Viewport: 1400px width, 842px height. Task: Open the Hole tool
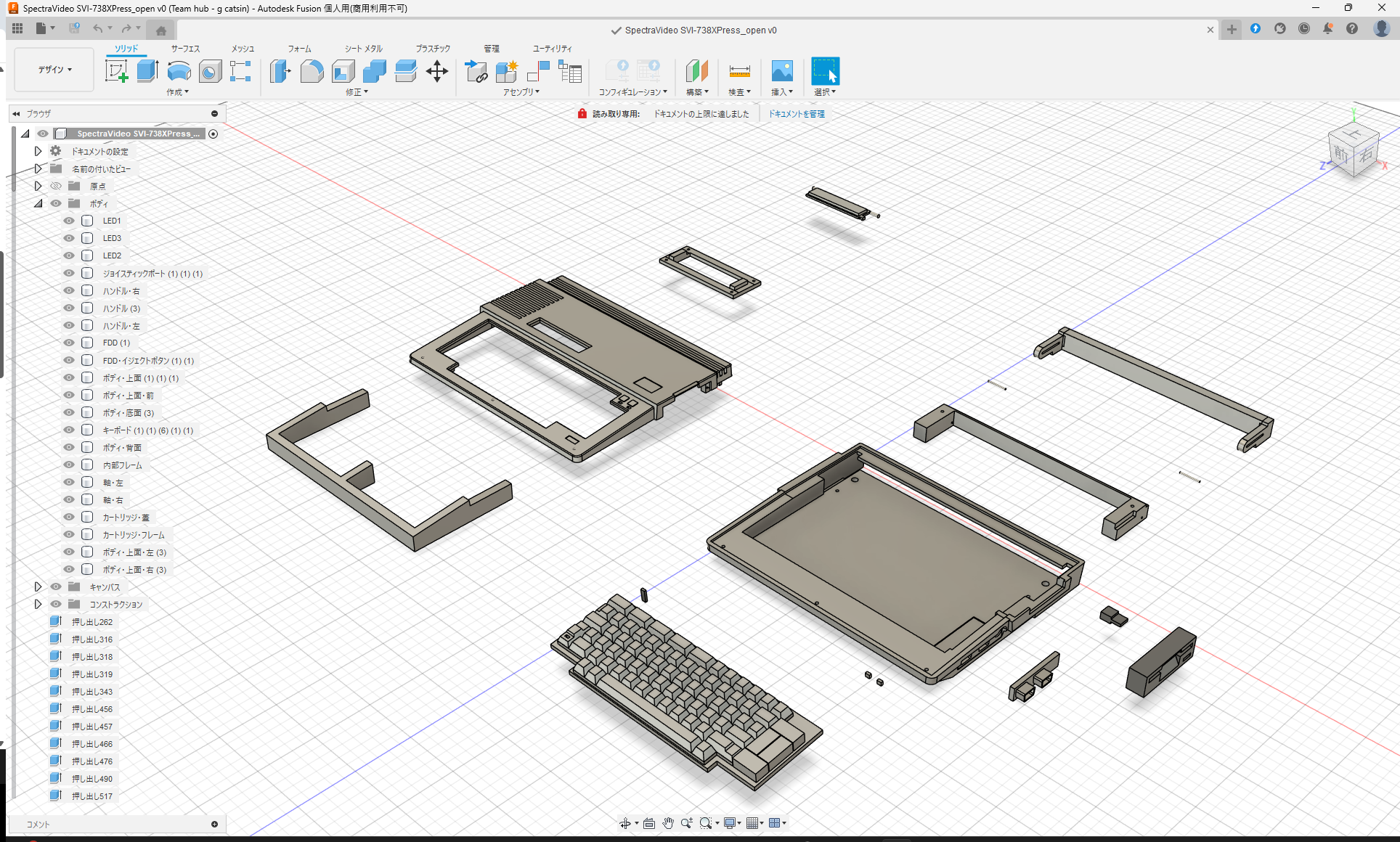pyautogui.click(x=210, y=71)
